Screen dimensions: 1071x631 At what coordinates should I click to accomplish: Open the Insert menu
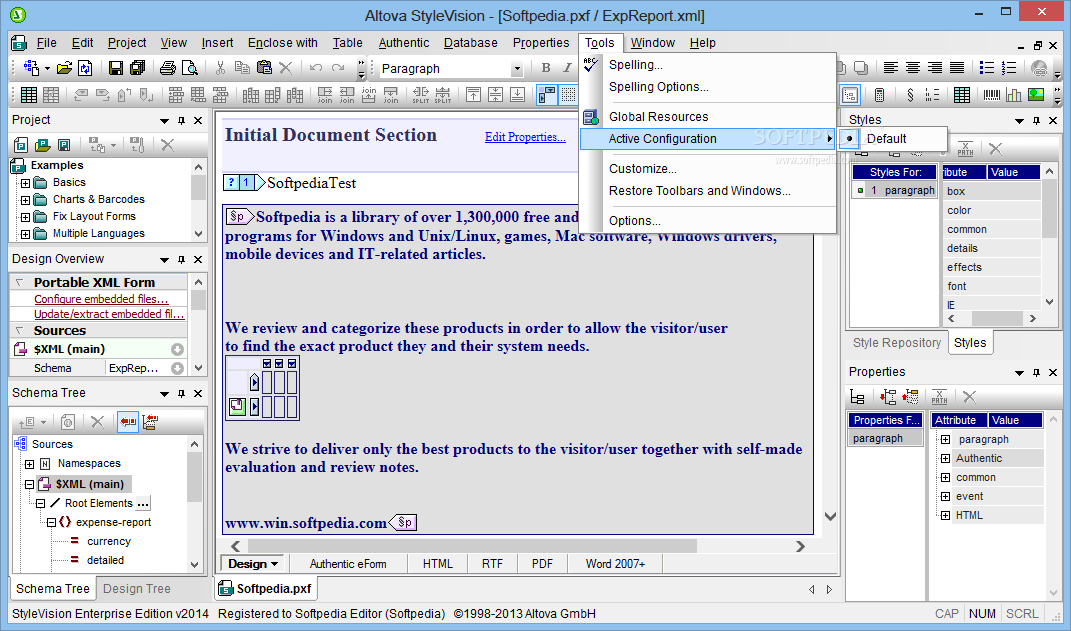click(x=217, y=43)
